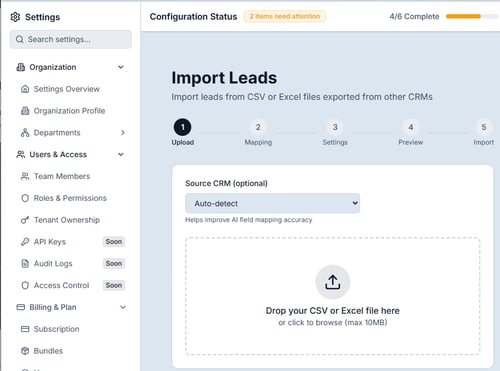
Task: Focus the Search settings input field
Action: pyautogui.click(x=71, y=39)
